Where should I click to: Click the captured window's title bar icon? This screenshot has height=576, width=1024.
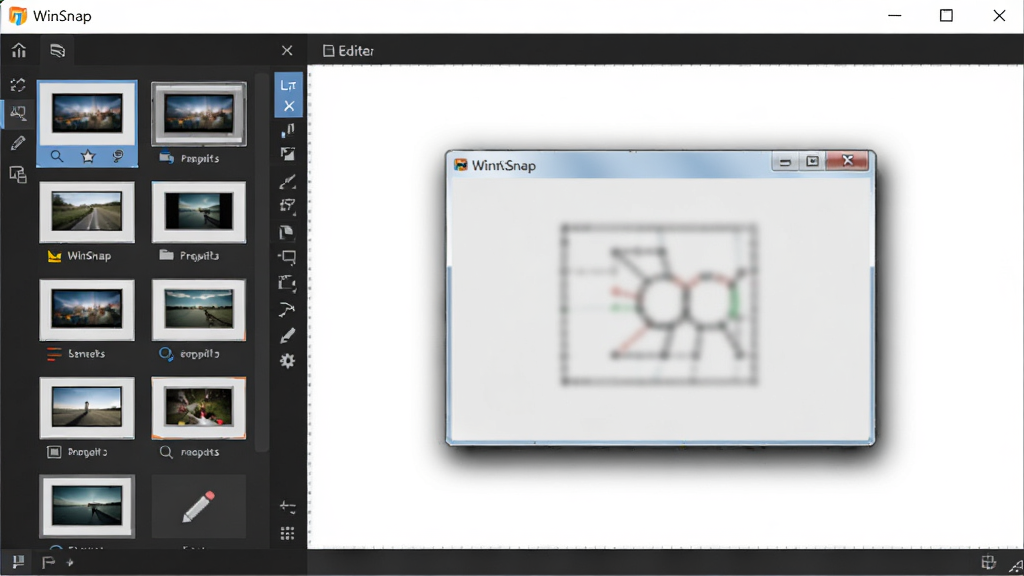pyautogui.click(x=461, y=165)
